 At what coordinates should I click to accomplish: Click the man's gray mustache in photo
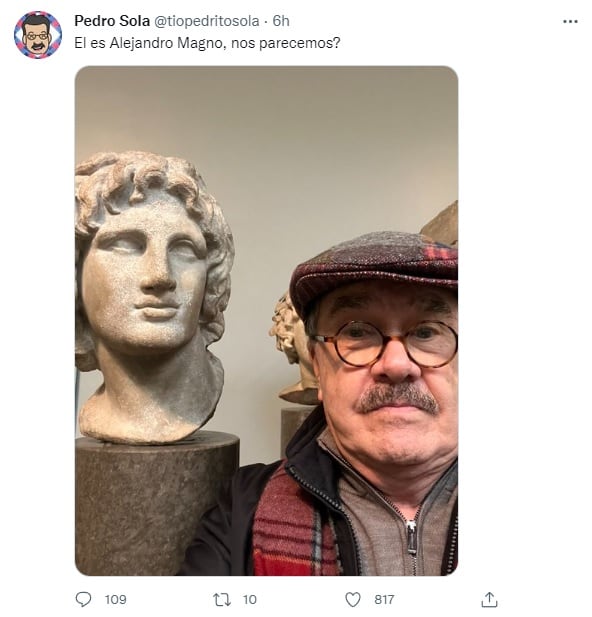point(398,398)
